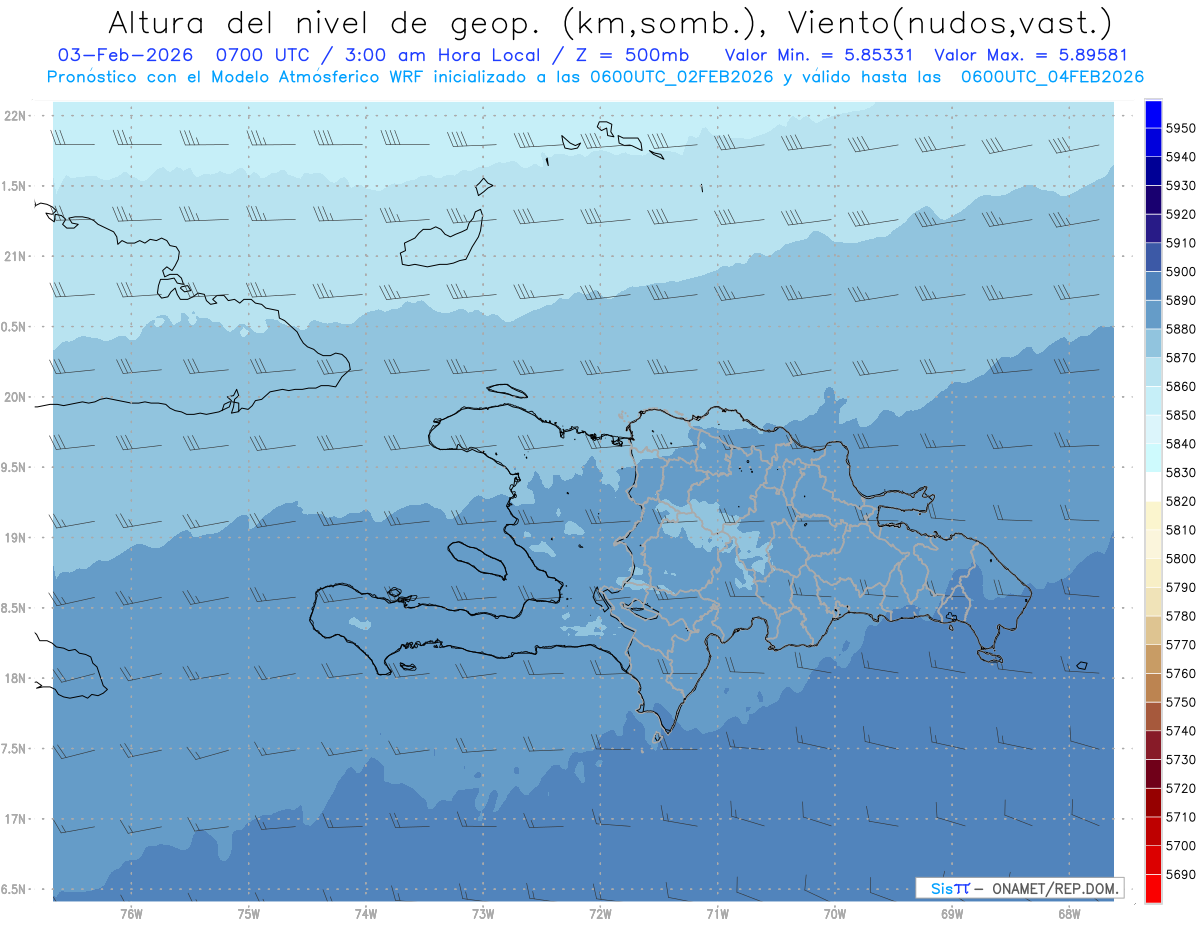Click the 22N latitude label
Image resolution: width=1200 pixels, height=927 pixels.
tap(17, 115)
